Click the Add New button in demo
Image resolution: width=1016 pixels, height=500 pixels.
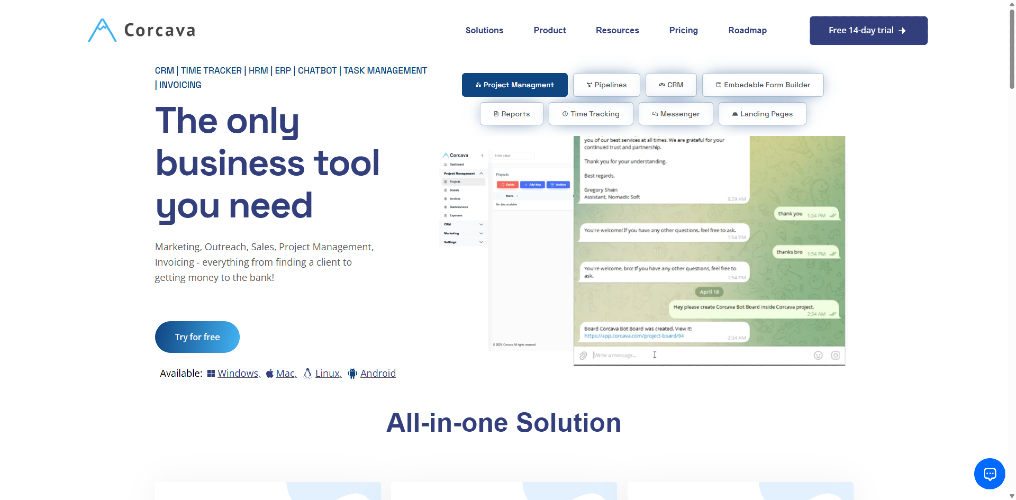pyautogui.click(x=532, y=185)
